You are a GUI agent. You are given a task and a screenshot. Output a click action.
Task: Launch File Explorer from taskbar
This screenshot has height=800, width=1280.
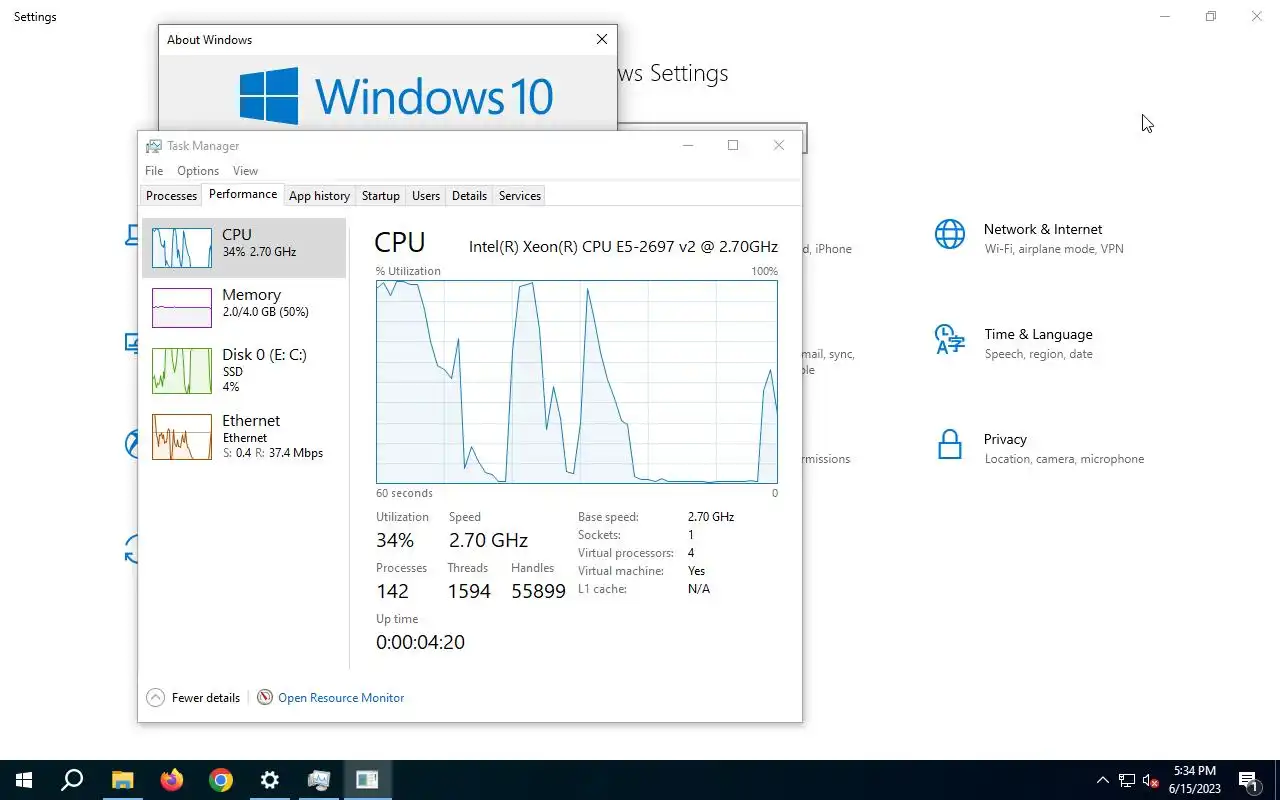[122, 780]
